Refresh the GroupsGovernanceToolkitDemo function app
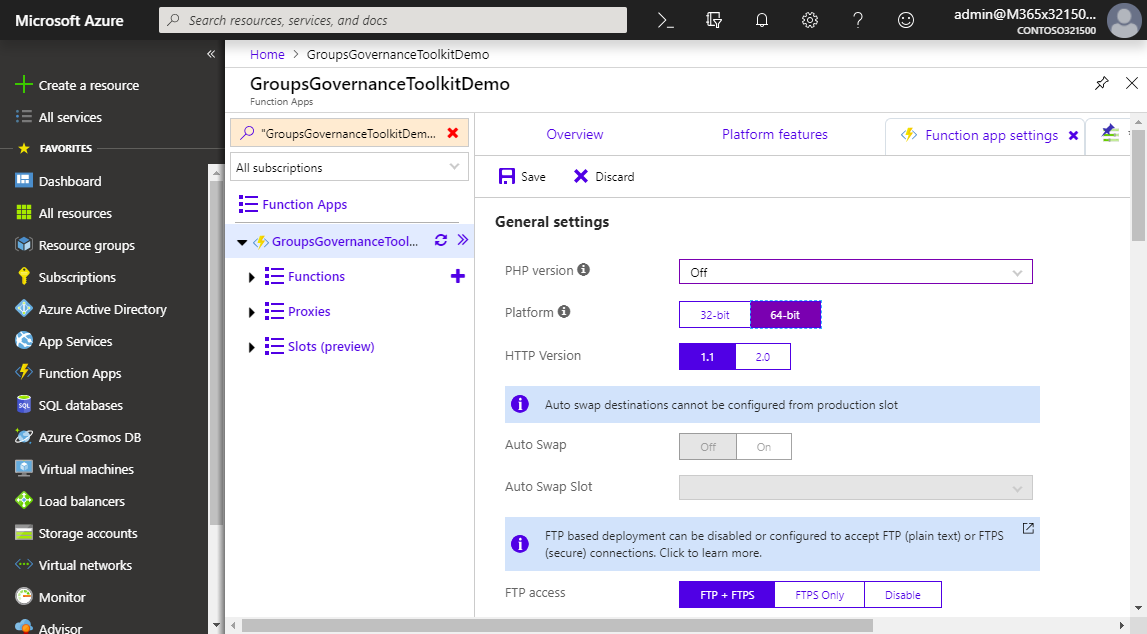Viewport: 1147px width, 634px height. 441,240
